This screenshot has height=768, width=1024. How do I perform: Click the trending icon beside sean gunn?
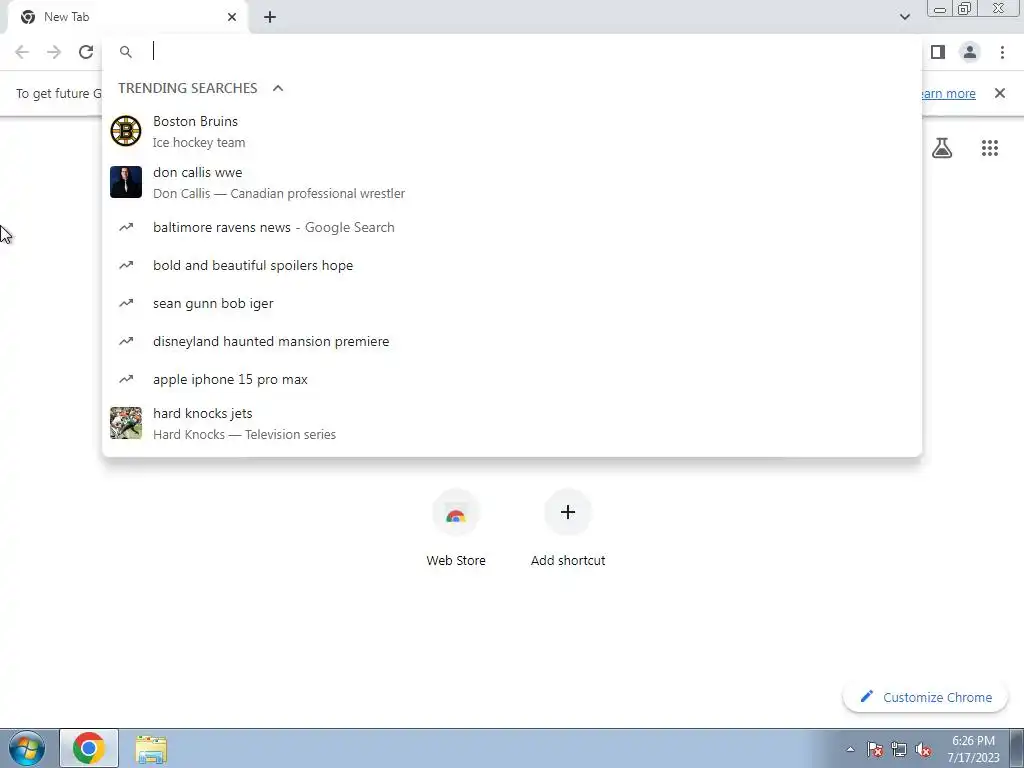coord(126,303)
